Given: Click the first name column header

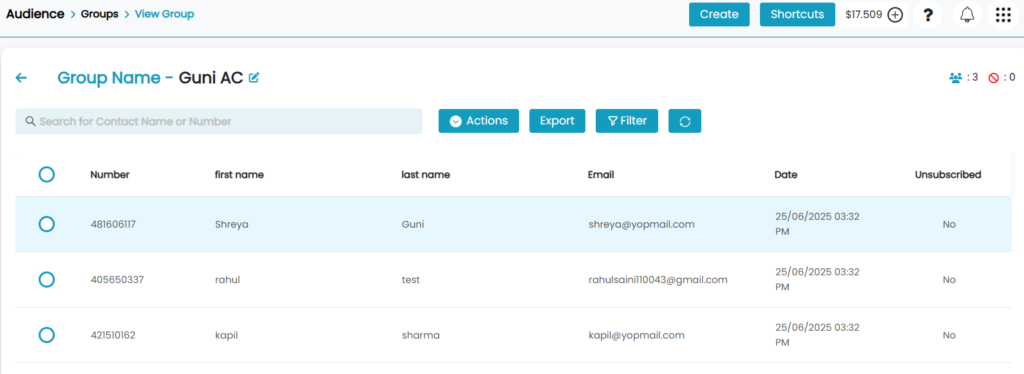Looking at the screenshot, I should [x=239, y=174].
